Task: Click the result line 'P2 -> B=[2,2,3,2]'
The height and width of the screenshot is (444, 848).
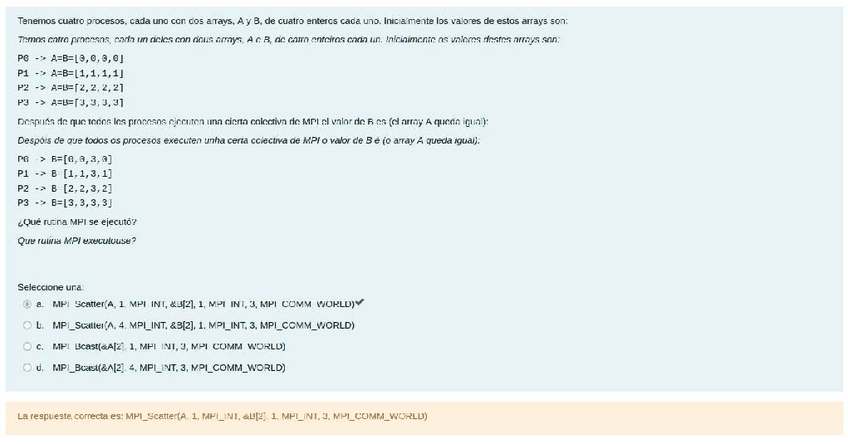Action: point(65,188)
